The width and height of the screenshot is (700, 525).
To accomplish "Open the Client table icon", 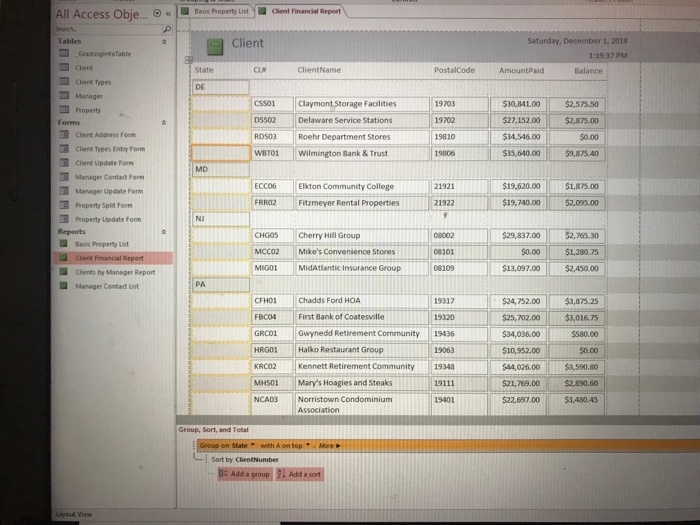I will click(64, 68).
